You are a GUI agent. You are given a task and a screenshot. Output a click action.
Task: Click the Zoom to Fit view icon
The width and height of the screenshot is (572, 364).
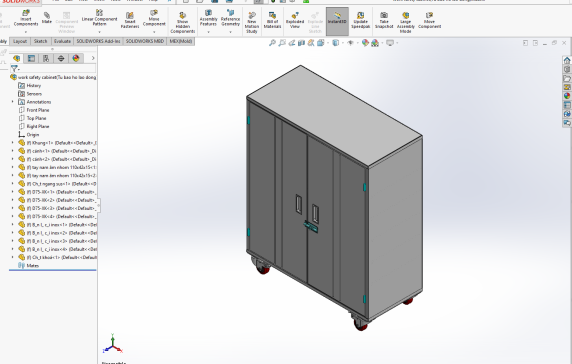(272, 43)
